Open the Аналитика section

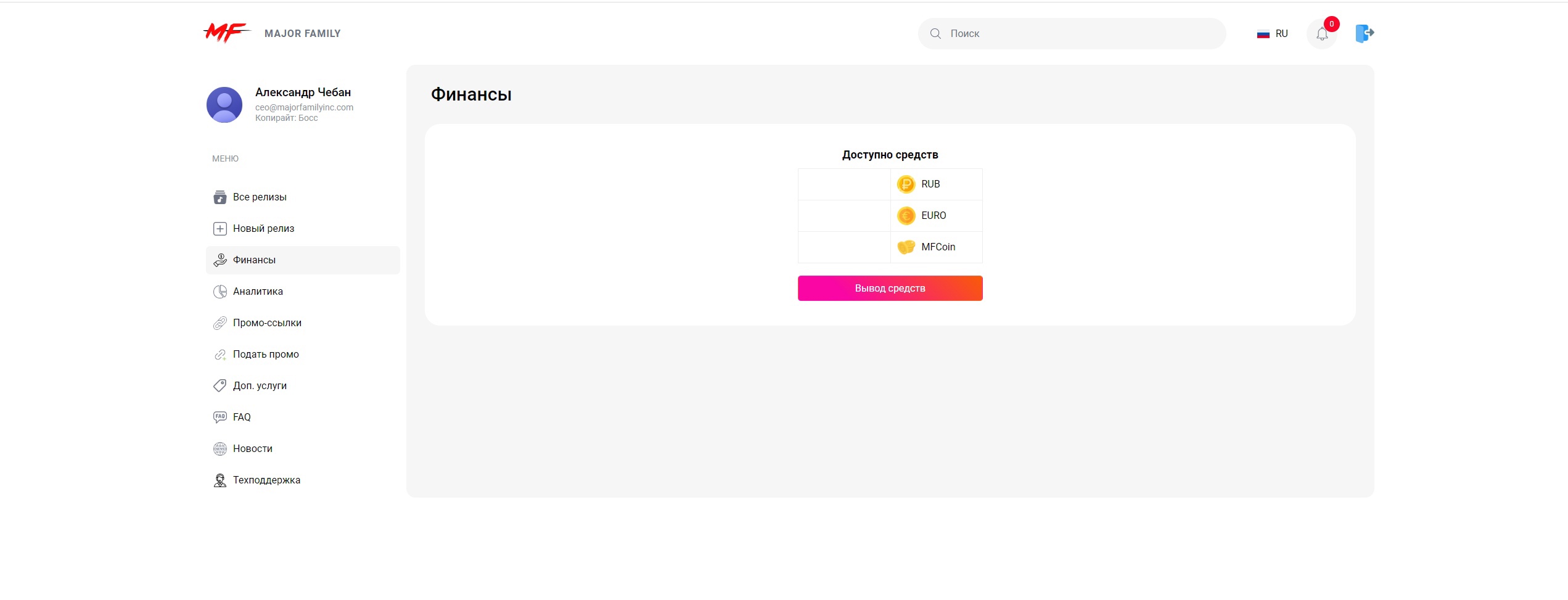[258, 292]
